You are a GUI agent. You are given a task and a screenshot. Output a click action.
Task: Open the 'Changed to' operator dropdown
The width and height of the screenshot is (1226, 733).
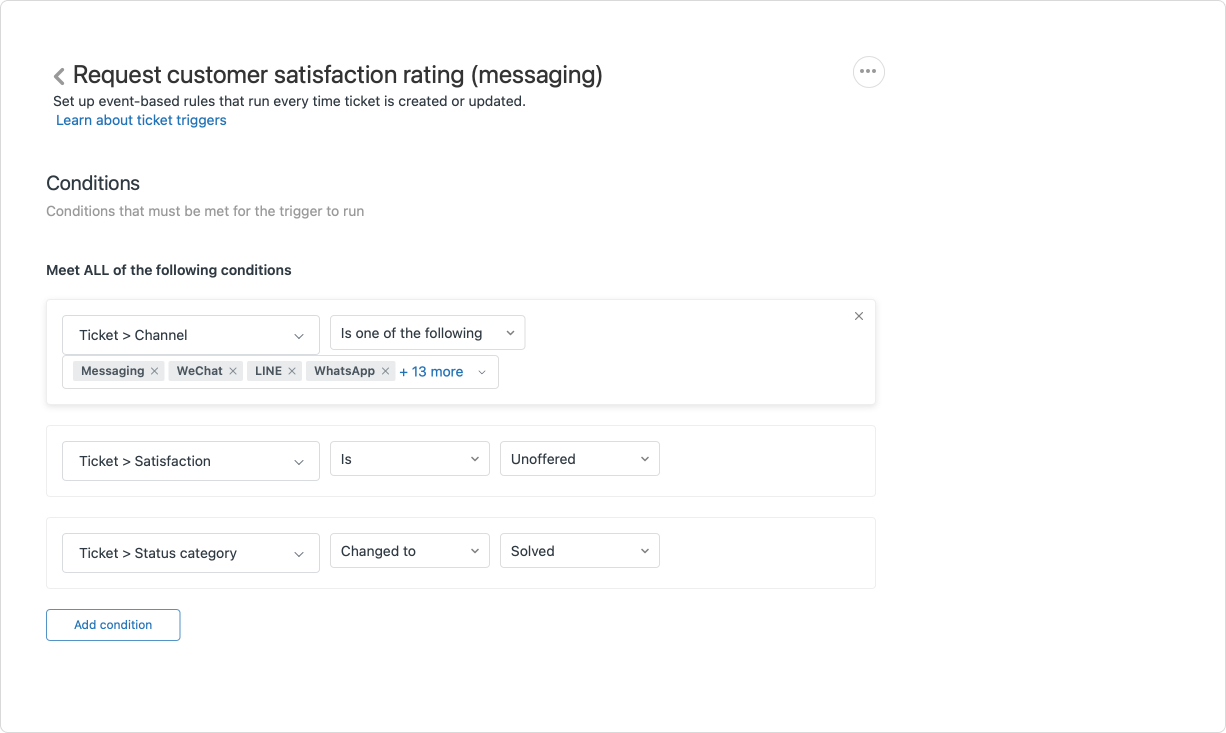[x=409, y=551]
